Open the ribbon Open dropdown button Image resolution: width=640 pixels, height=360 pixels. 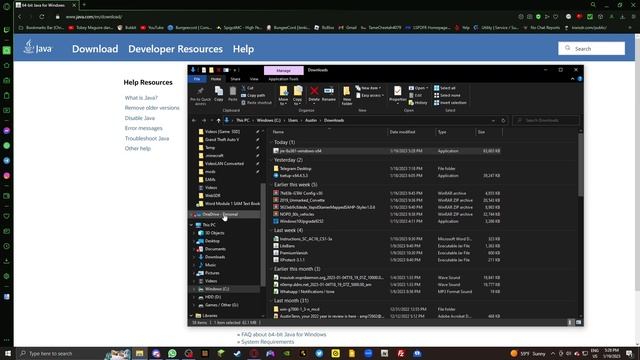(418, 88)
